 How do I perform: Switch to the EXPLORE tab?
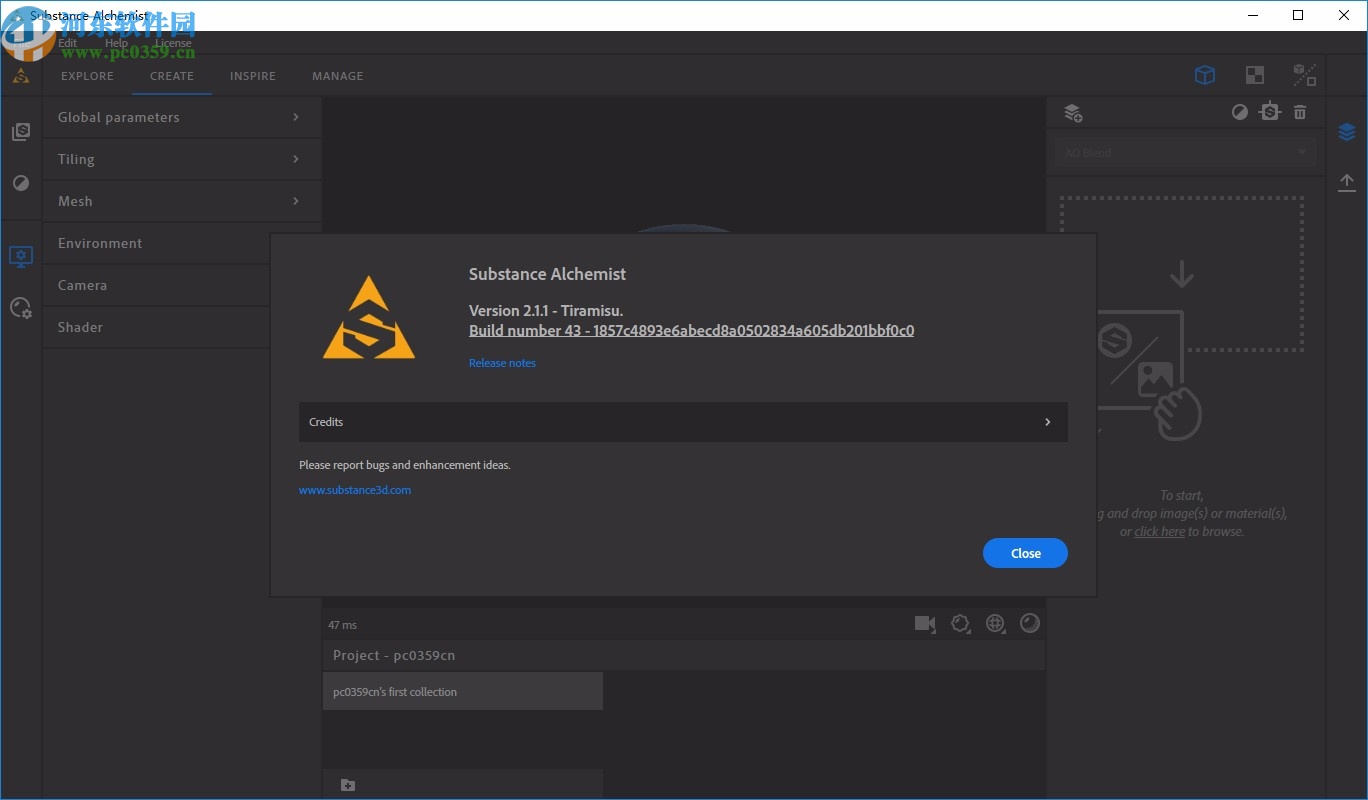tap(87, 76)
